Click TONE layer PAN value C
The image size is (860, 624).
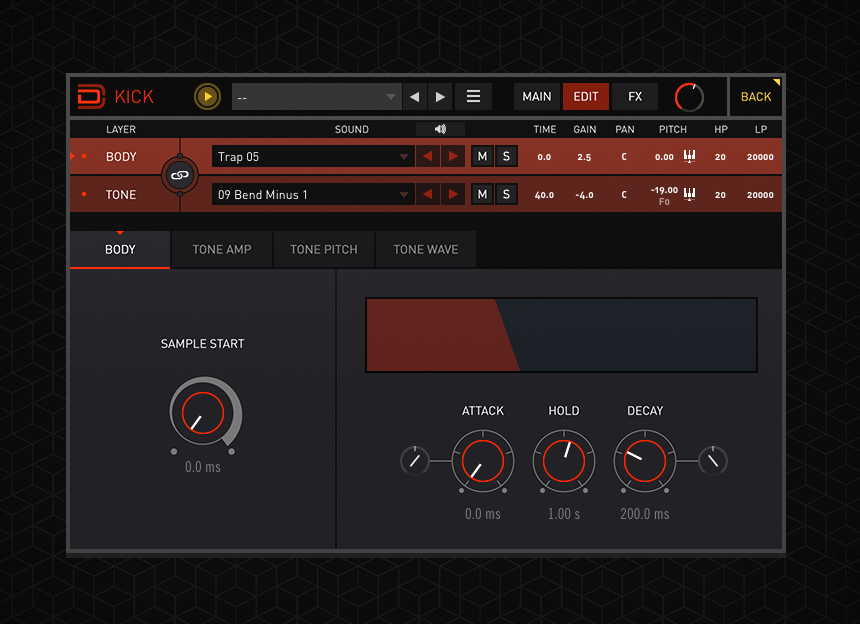coord(624,195)
